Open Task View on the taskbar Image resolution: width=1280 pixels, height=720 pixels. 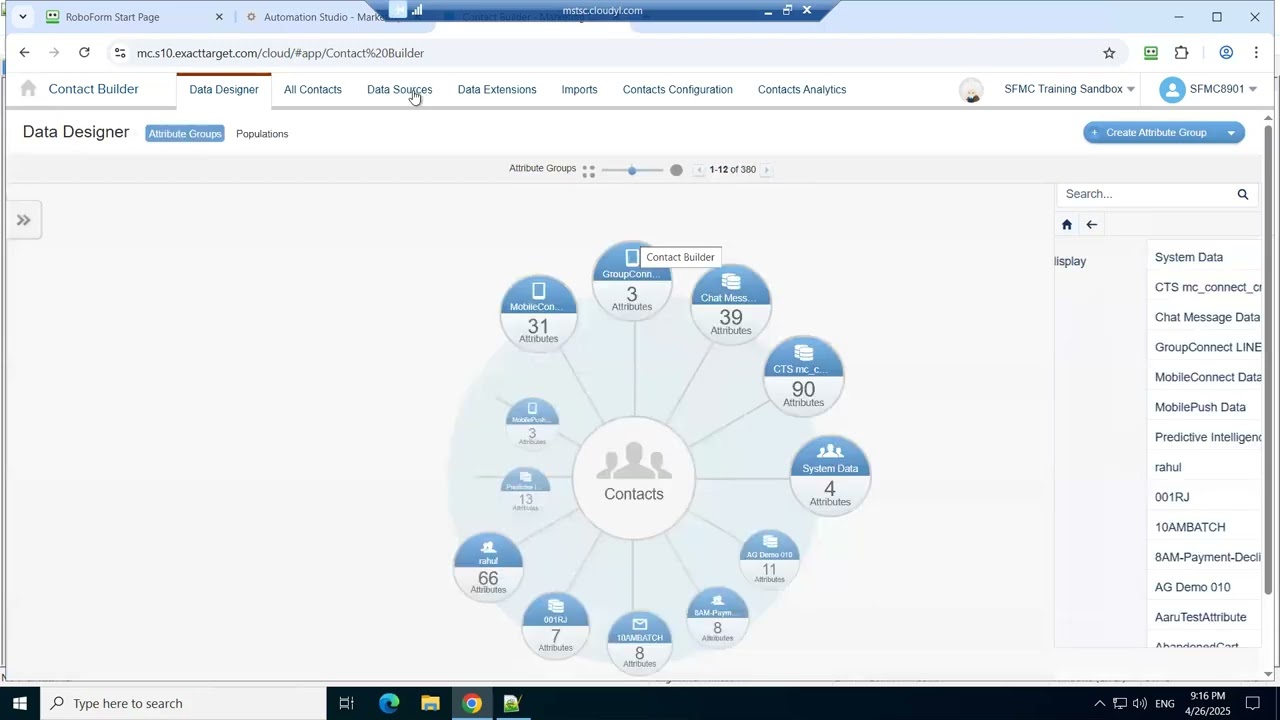tap(347, 703)
